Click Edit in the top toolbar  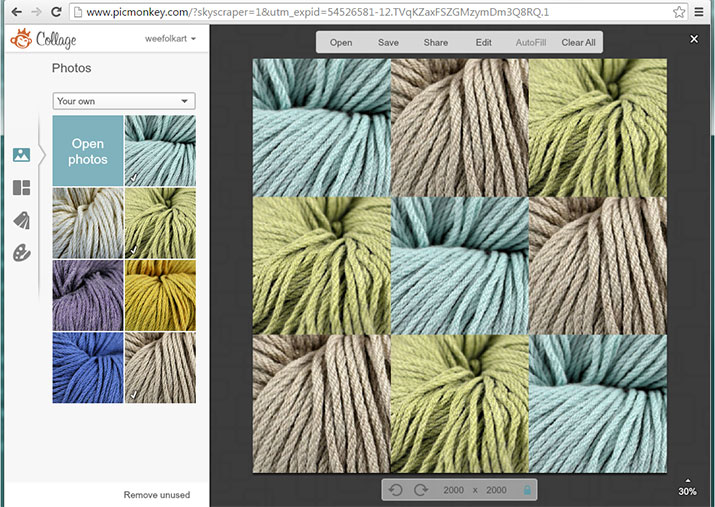(483, 42)
